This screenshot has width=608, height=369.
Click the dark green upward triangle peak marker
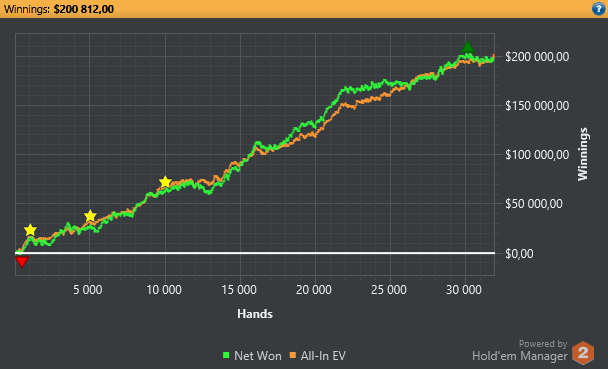(468, 47)
